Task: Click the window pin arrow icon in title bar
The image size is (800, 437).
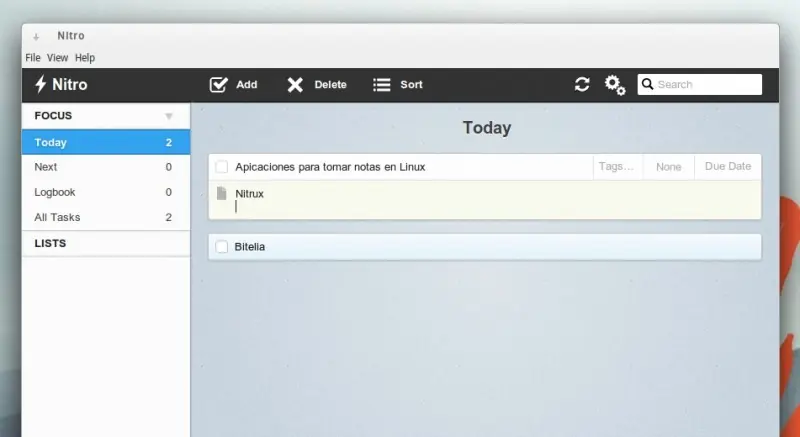Action: pos(36,37)
